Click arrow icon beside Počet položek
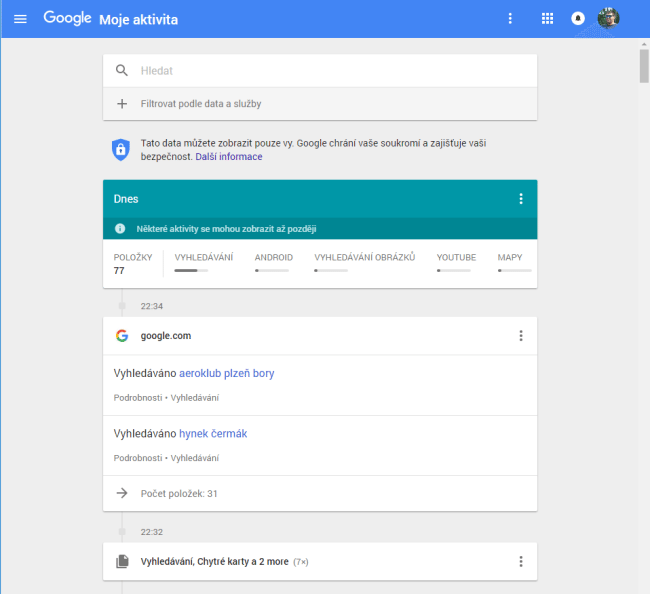Image resolution: width=650 pixels, height=594 pixels. tap(122, 493)
